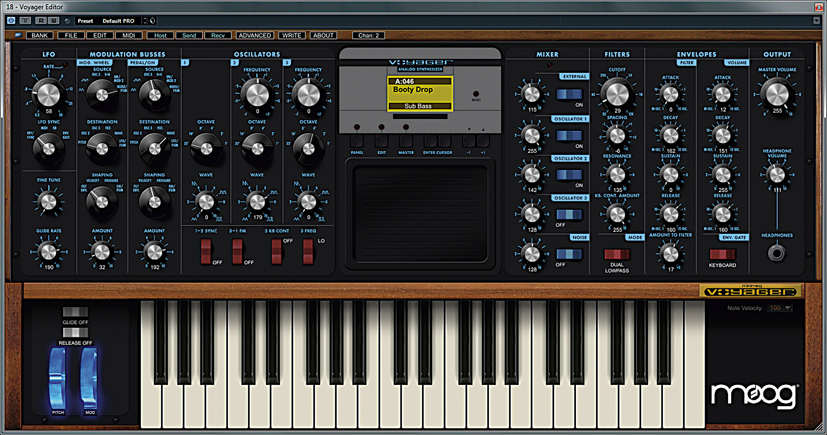Click the PITCH wheel
The height and width of the screenshot is (435, 827).
(x=57, y=378)
